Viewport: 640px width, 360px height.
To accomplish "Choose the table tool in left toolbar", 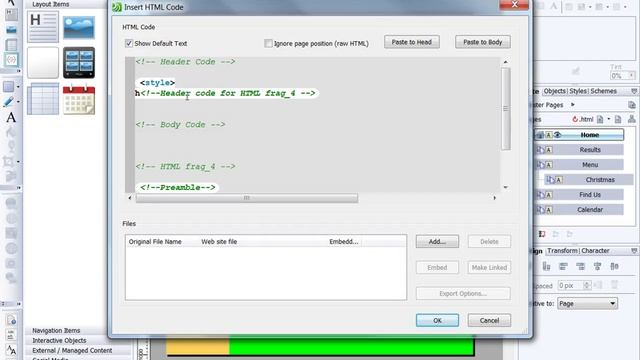I will tap(11, 44).
